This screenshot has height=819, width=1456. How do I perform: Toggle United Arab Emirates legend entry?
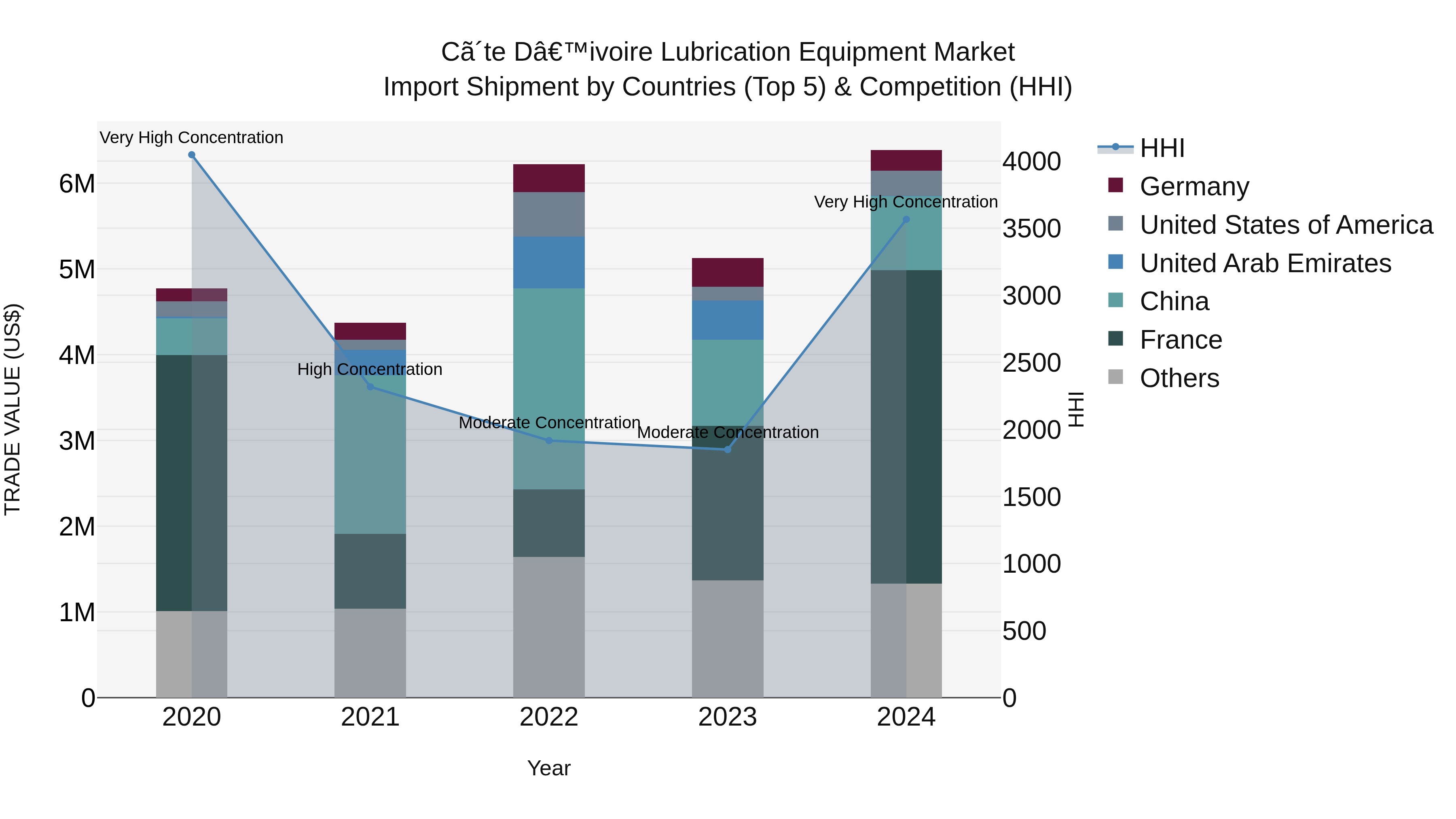(1250, 263)
